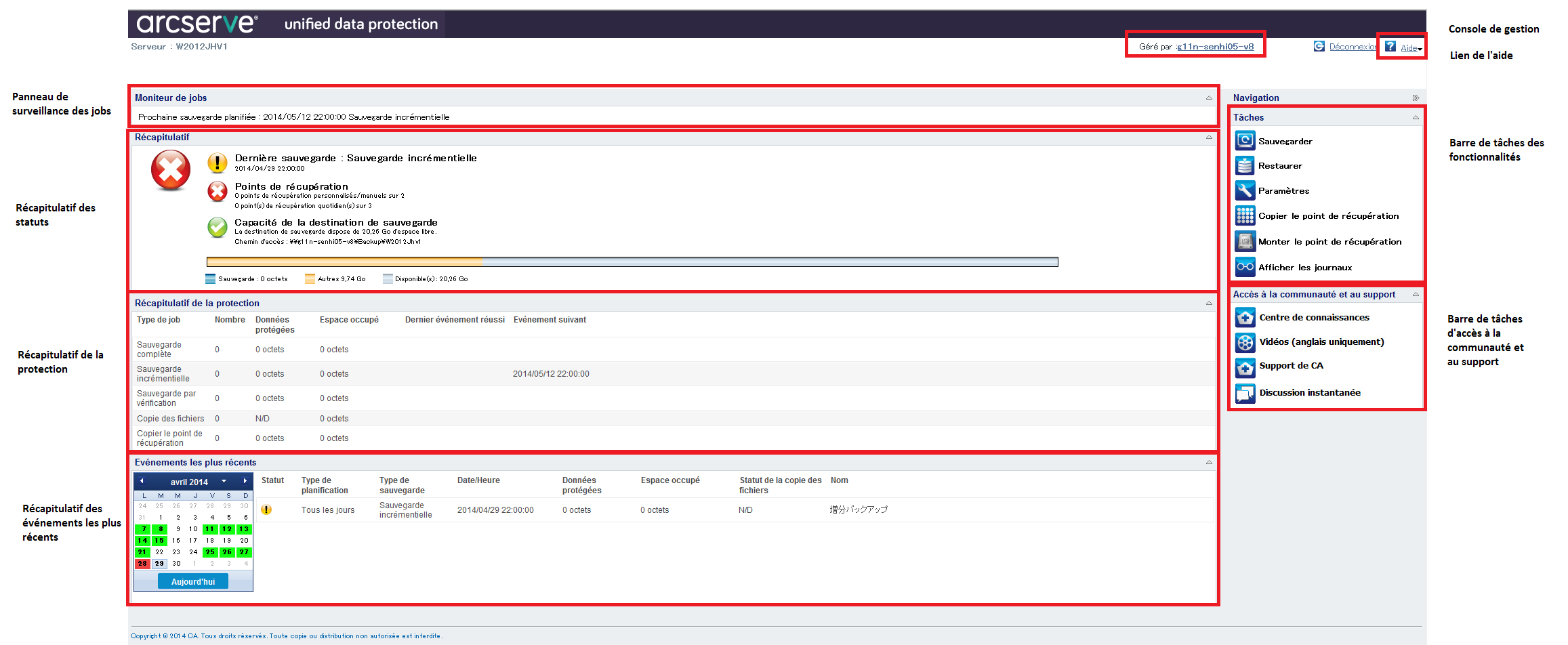Click the blue question mark help icon
This screenshot has width=1568, height=645.
[x=1390, y=46]
